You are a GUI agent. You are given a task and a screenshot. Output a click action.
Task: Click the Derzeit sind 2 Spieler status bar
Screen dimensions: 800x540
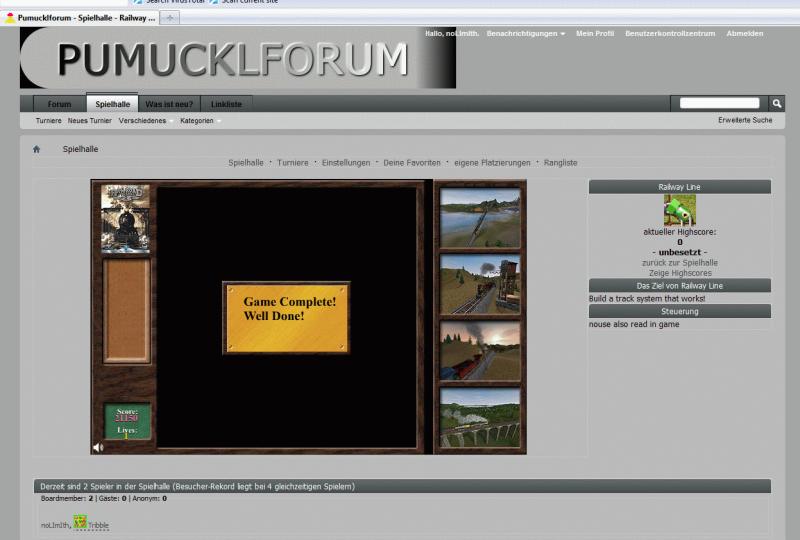pyautogui.click(x=402, y=486)
